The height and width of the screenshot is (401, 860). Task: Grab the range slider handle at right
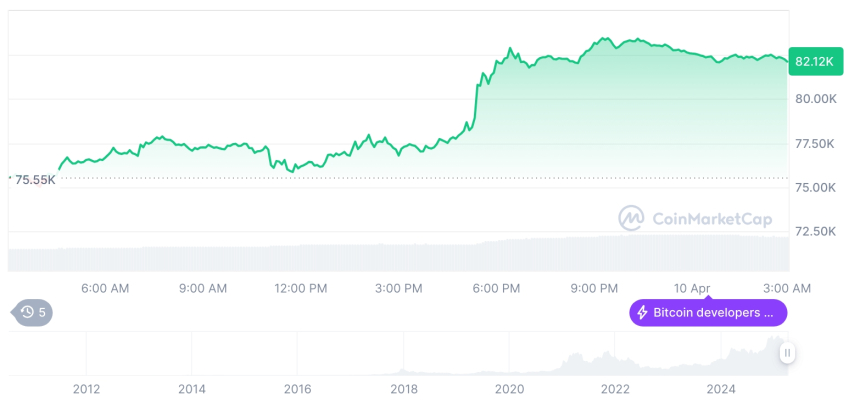pyautogui.click(x=788, y=353)
